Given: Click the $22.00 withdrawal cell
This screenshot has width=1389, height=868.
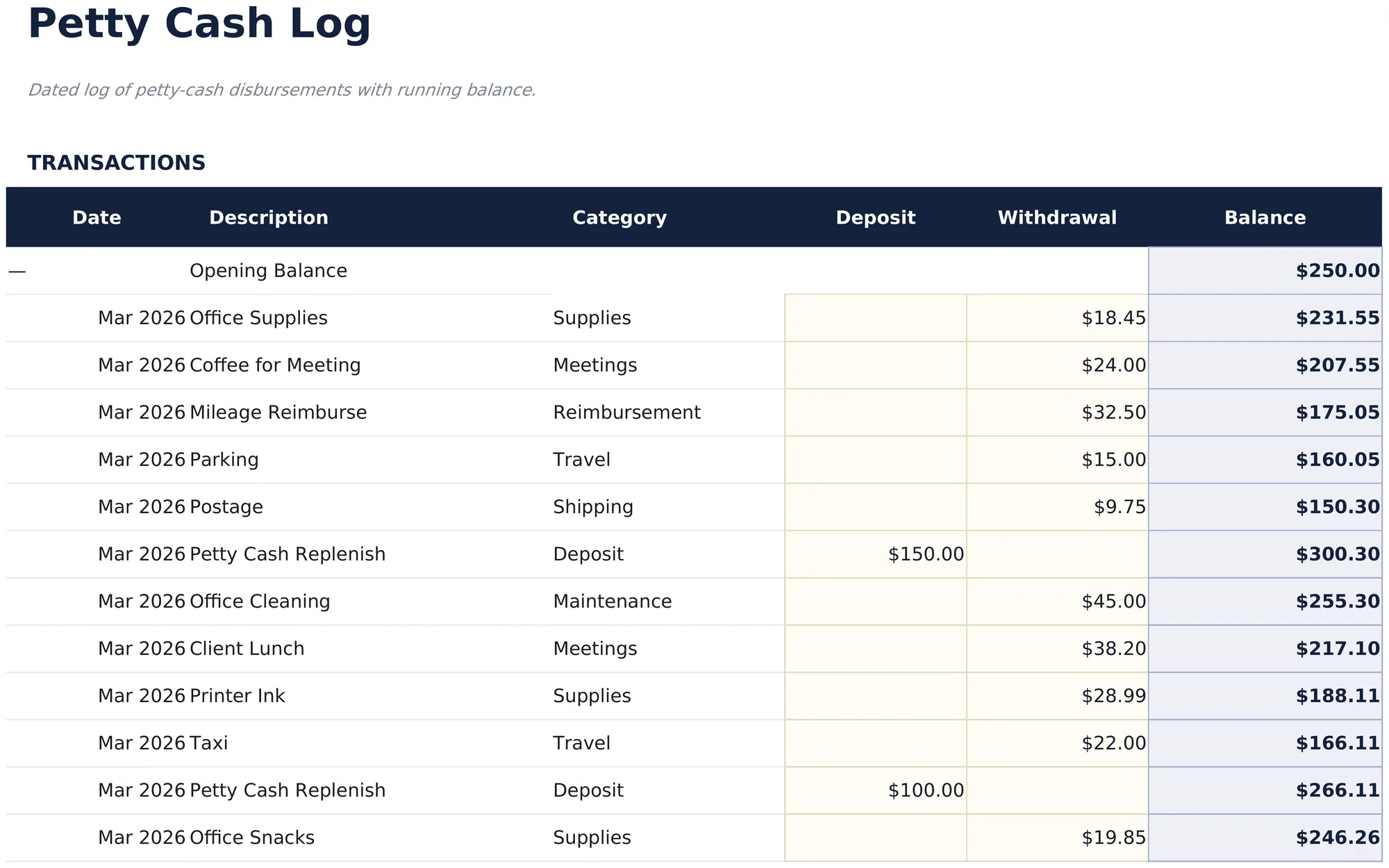Looking at the screenshot, I should pos(1057,743).
